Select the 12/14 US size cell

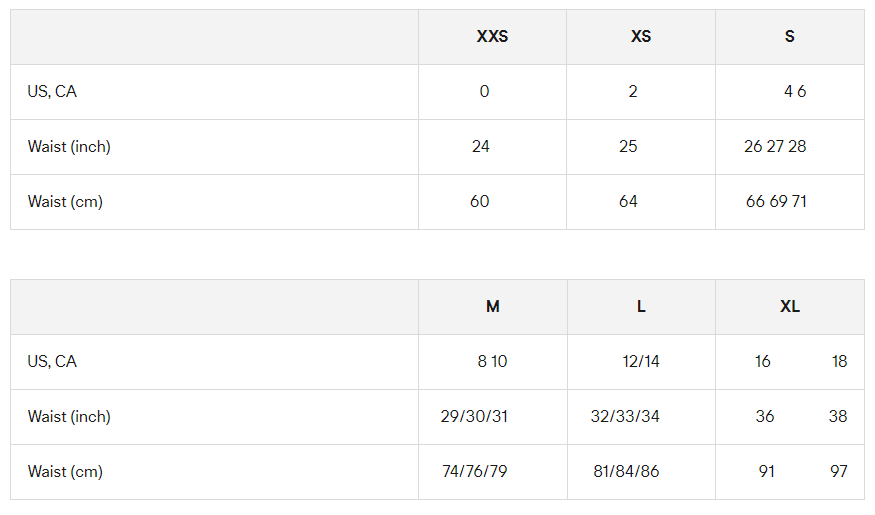point(641,362)
